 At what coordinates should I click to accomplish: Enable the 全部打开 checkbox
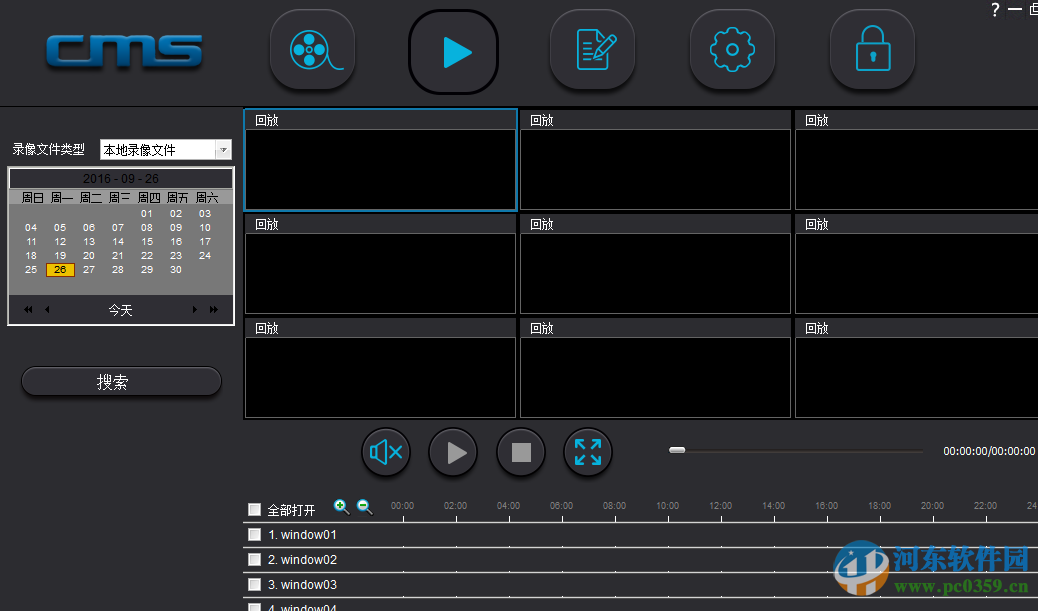pos(254,509)
